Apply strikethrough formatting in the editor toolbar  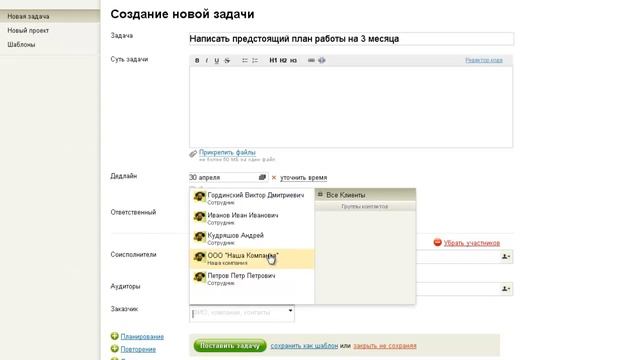click(x=227, y=60)
